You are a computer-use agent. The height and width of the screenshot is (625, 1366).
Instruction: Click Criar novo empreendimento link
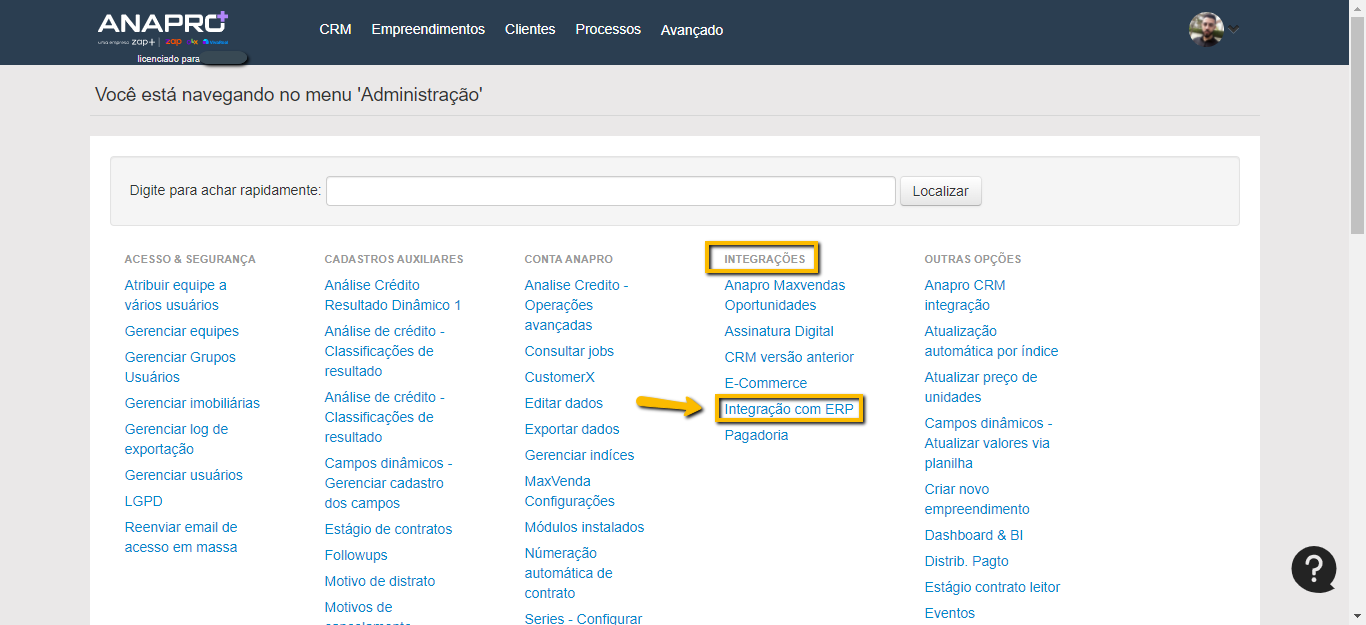[x=976, y=499]
